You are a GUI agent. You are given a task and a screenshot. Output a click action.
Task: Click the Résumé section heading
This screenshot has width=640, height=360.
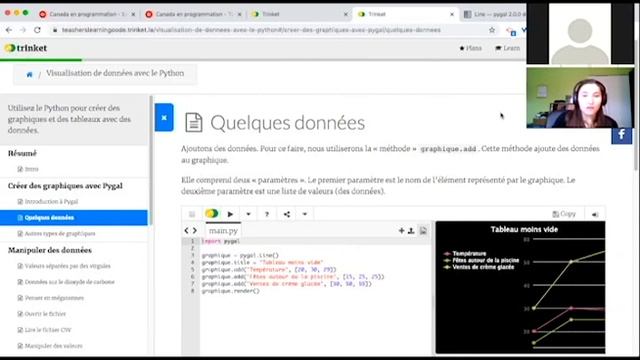click(22, 153)
